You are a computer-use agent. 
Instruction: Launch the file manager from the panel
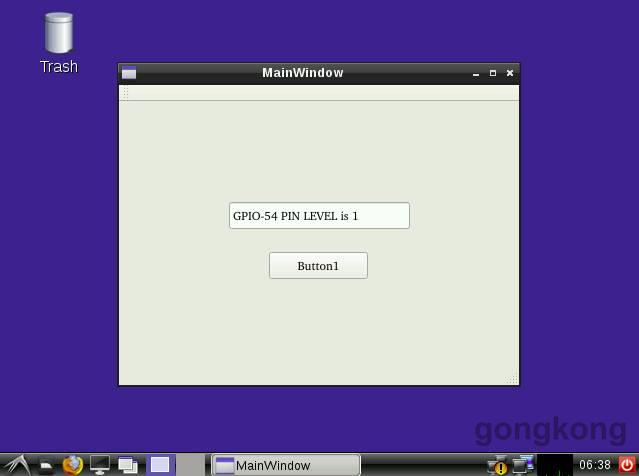coord(46,465)
